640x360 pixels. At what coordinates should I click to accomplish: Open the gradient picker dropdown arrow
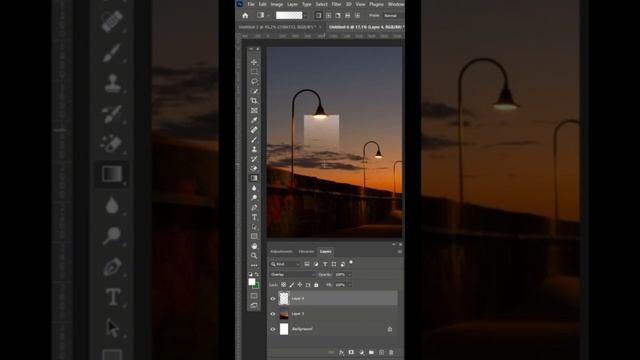306,16
